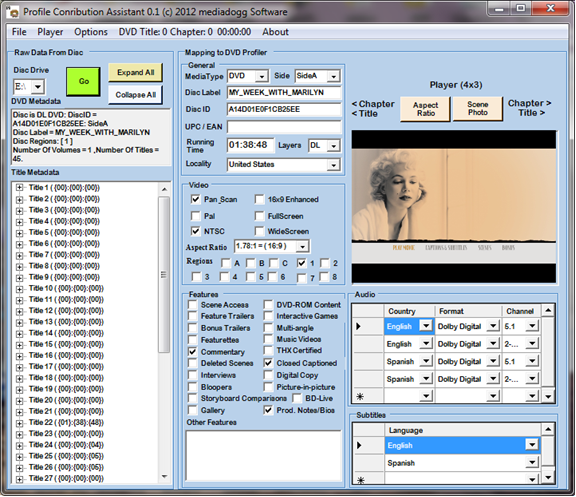
Task: Click new-row asterisk in Subtitles grid
Action: pos(361,480)
